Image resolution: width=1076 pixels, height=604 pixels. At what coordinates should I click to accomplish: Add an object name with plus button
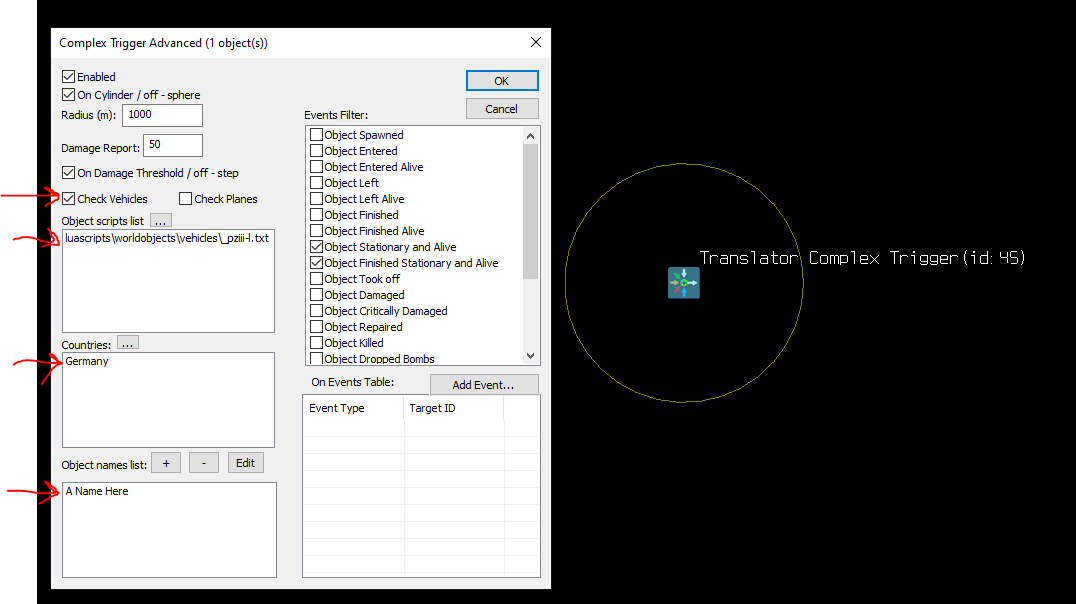(166, 463)
